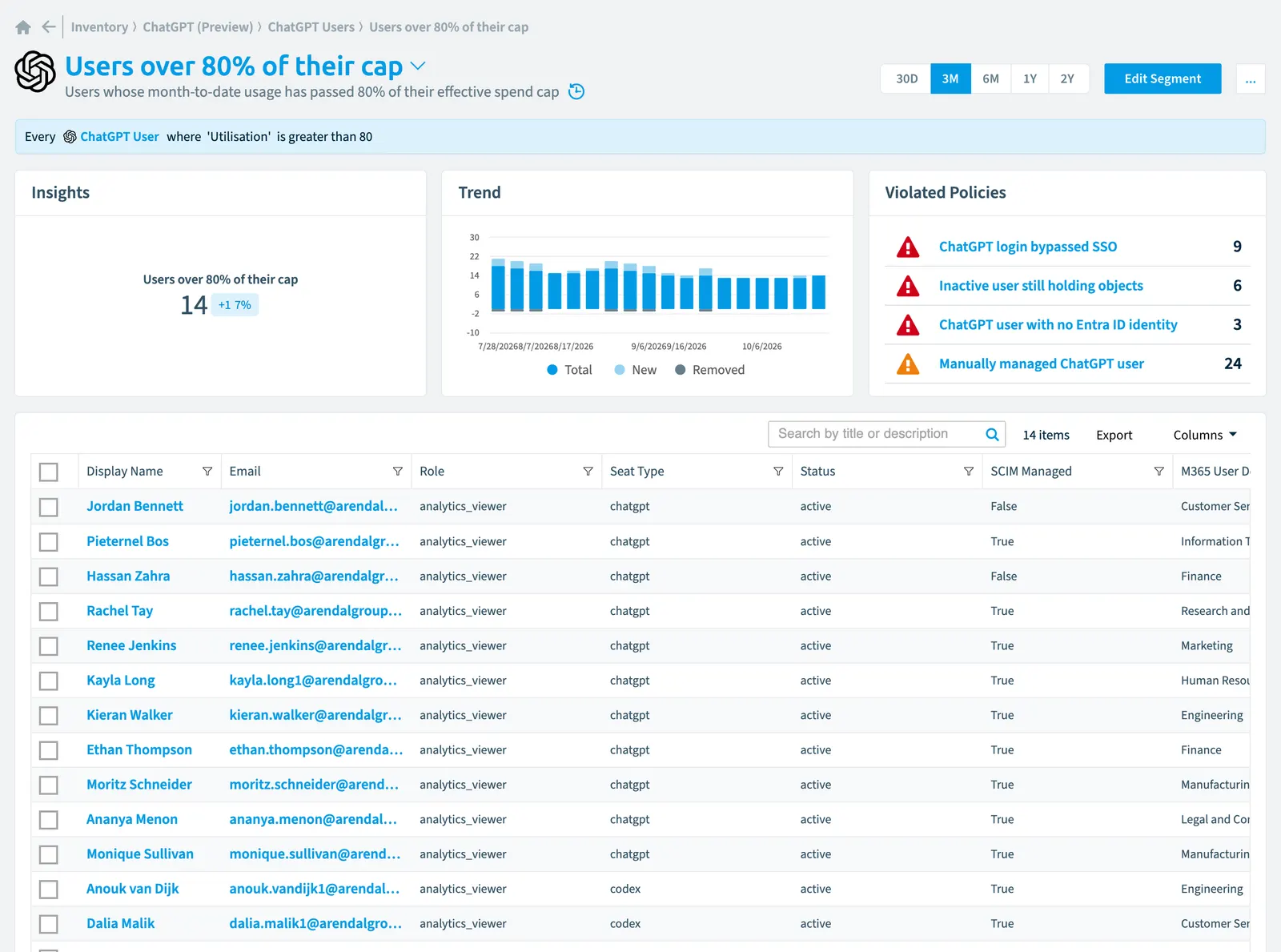Toggle the select-all header checkbox

coord(49,472)
